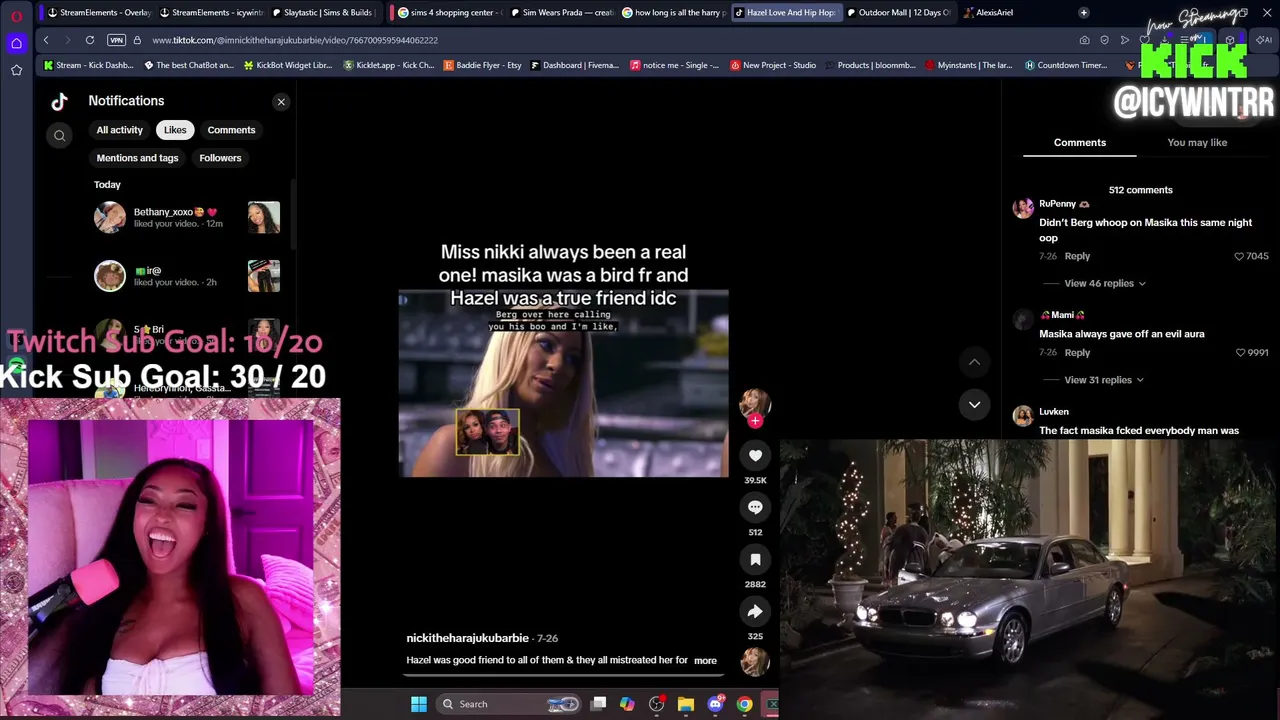Open File Explorer from taskbar

pyautogui.click(x=686, y=704)
